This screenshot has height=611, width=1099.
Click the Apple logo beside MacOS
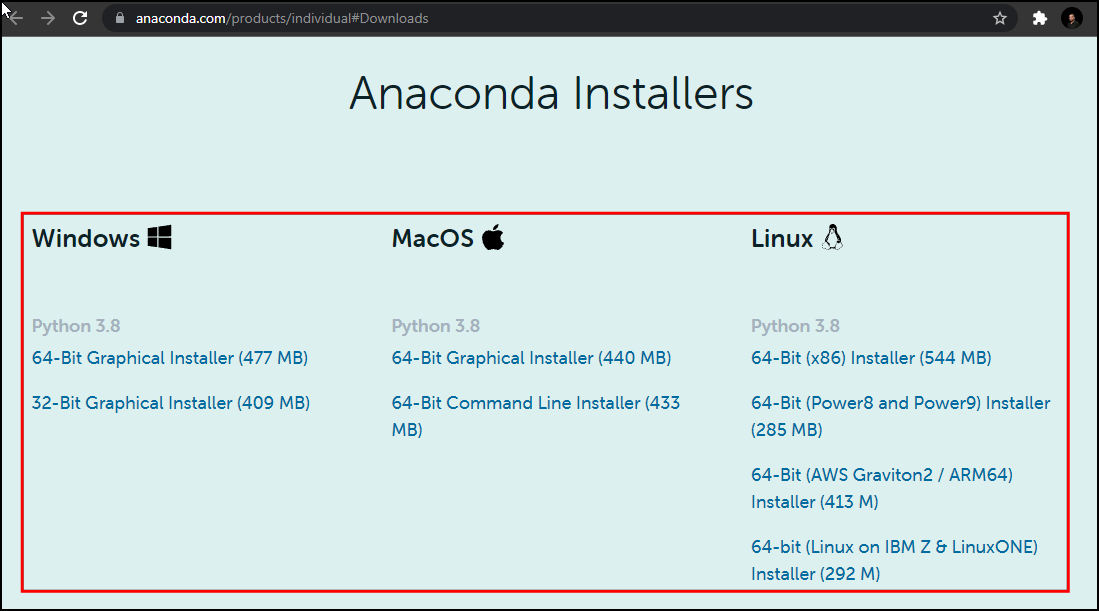493,237
